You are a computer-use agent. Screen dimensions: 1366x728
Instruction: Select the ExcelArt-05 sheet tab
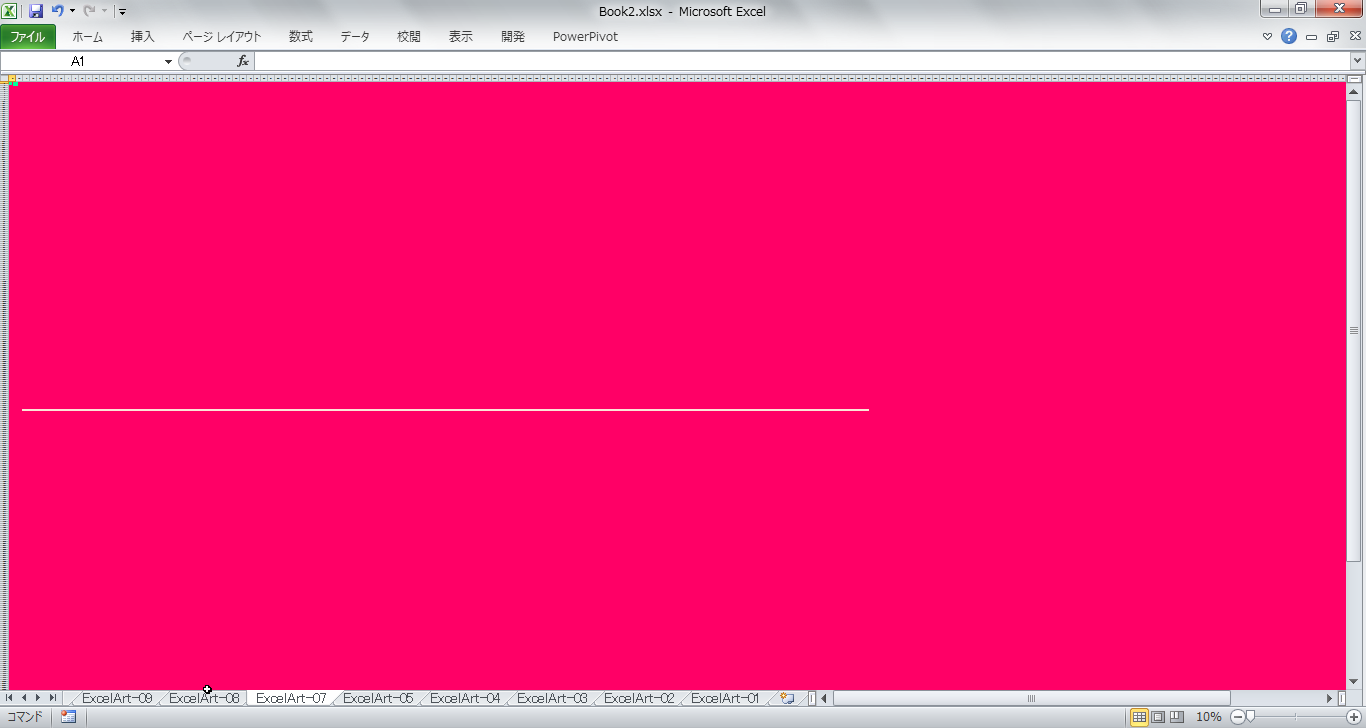point(378,698)
